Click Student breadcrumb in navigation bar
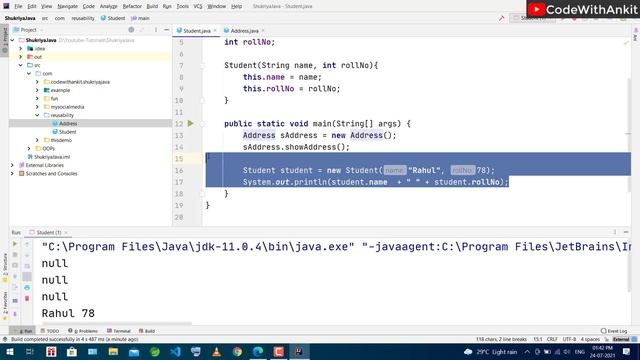The width and height of the screenshot is (640, 360). click(113, 18)
